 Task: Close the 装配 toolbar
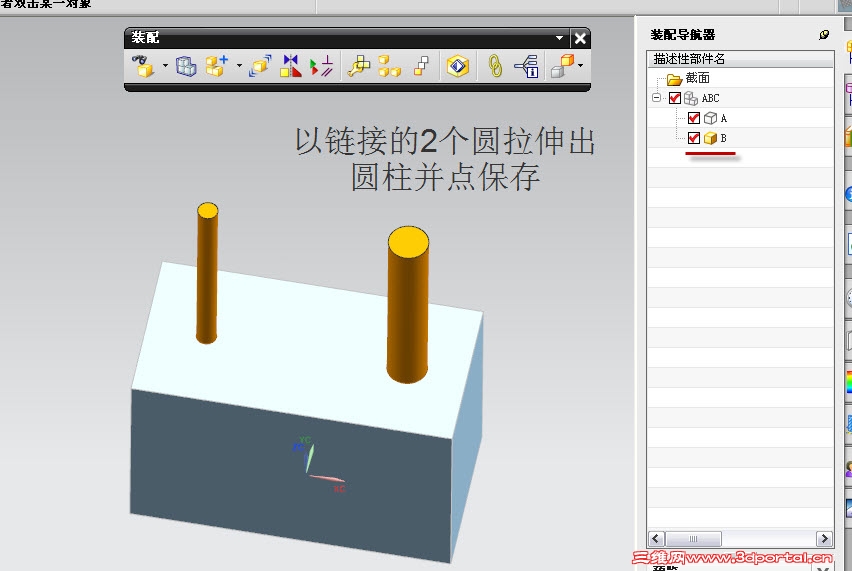580,39
